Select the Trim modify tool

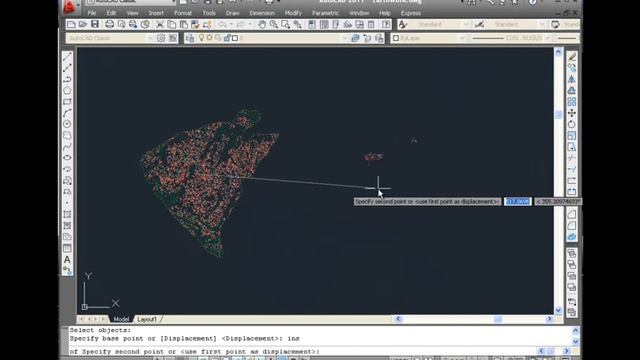(x=572, y=158)
